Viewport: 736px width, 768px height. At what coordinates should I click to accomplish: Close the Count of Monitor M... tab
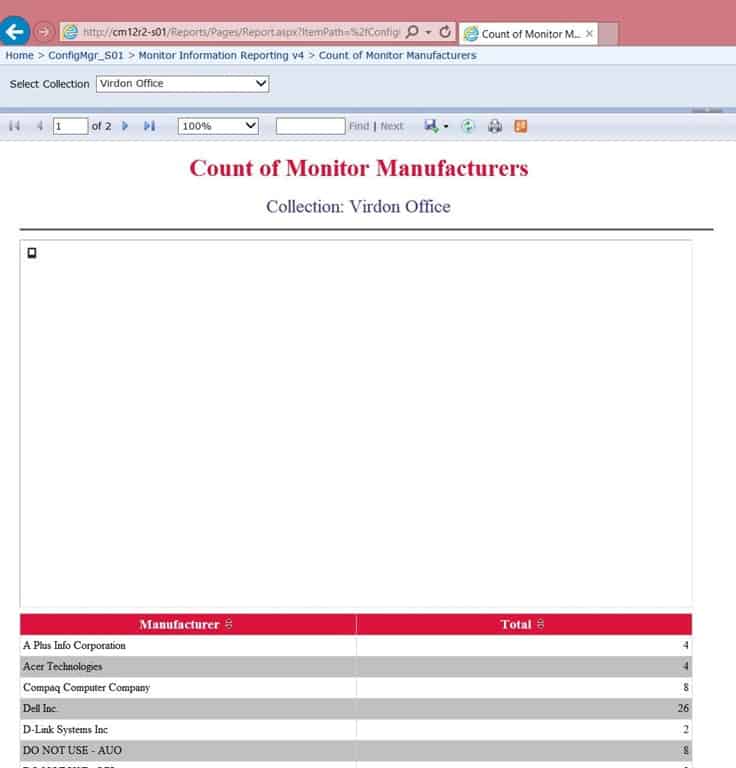point(589,34)
